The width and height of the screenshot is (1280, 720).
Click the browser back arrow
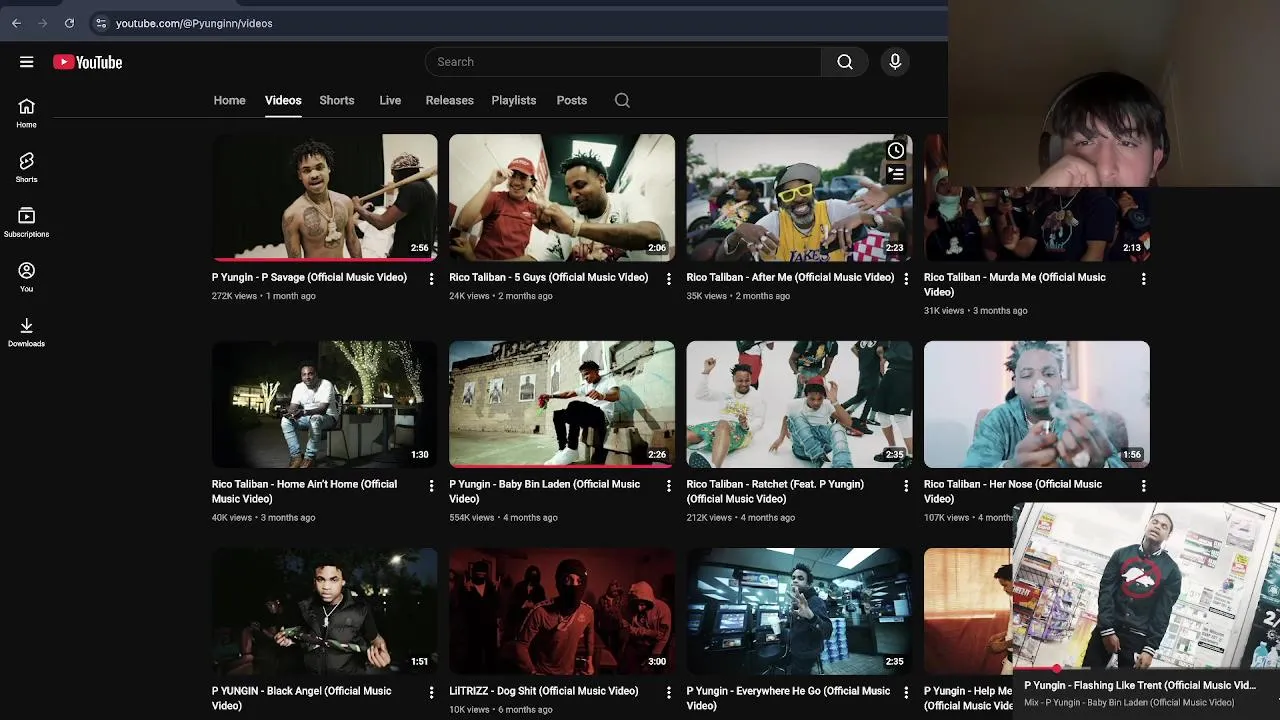(16, 23)
